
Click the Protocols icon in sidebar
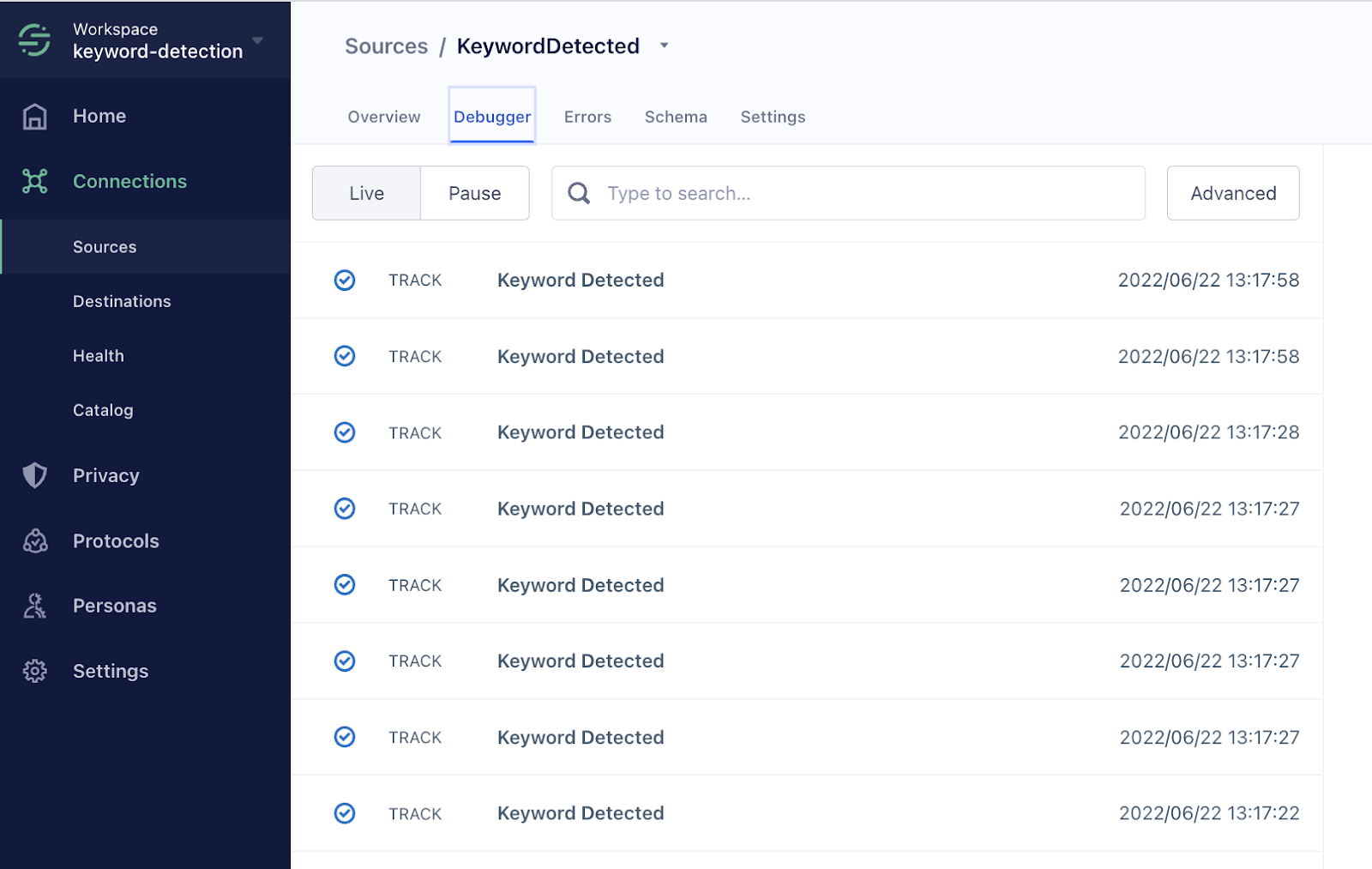(x=35, y=540)
